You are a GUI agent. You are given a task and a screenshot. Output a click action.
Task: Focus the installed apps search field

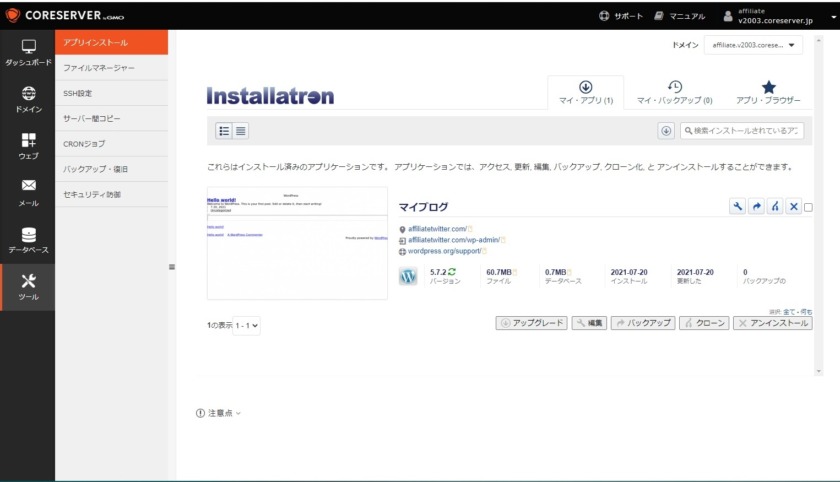pos(742,131)
